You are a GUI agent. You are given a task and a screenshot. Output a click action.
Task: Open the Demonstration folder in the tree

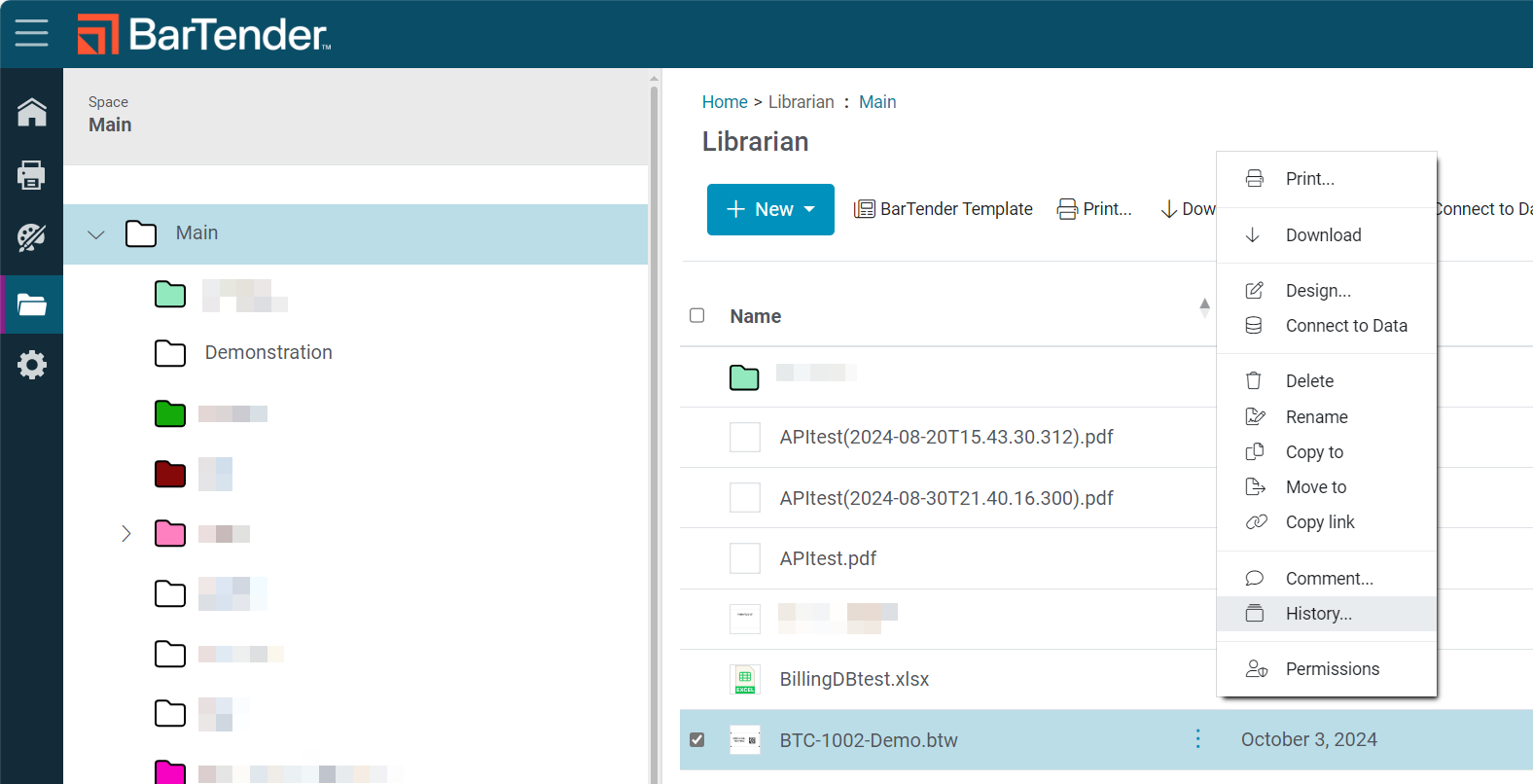tap(268, 352)
